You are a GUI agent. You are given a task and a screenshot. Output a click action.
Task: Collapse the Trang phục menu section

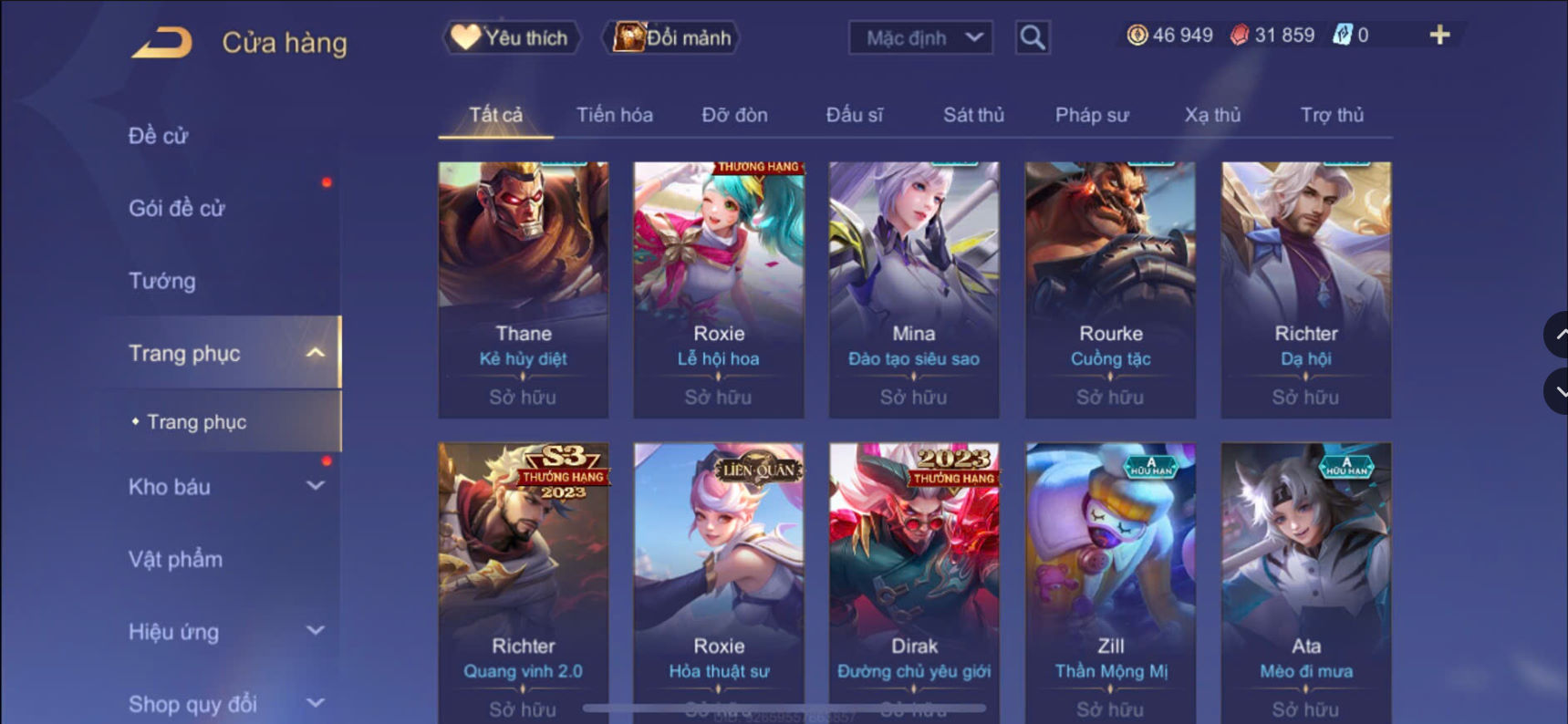click(315, 353)
